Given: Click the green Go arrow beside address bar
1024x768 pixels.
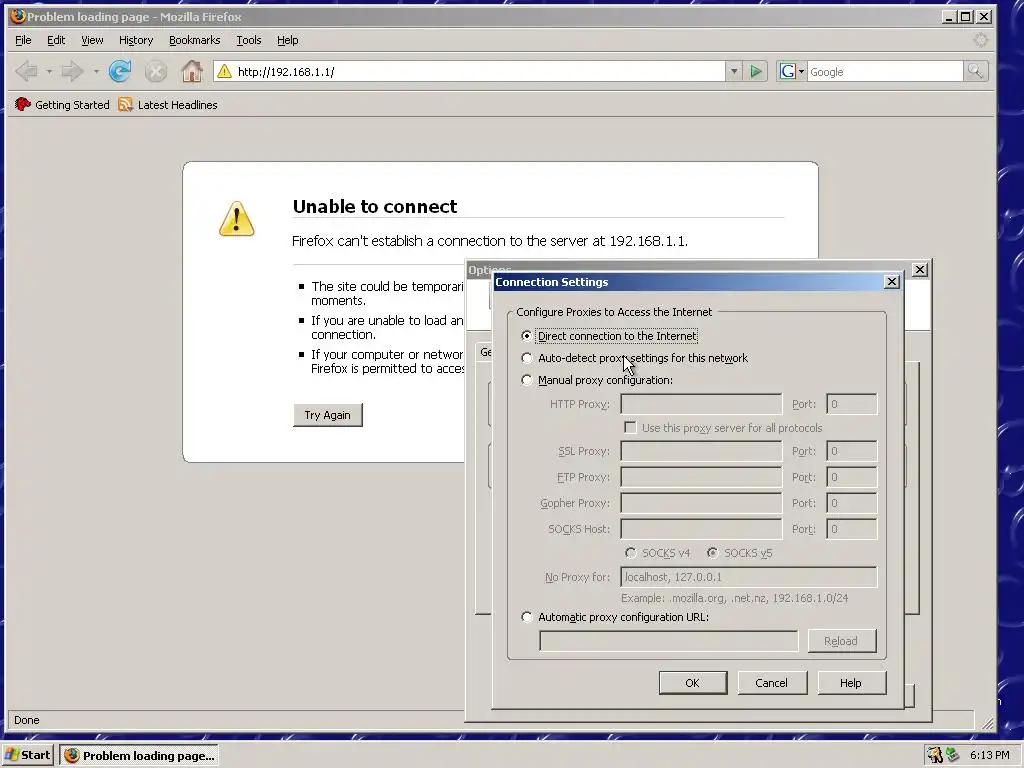Looking at the screenshot, I should point(756,71).
